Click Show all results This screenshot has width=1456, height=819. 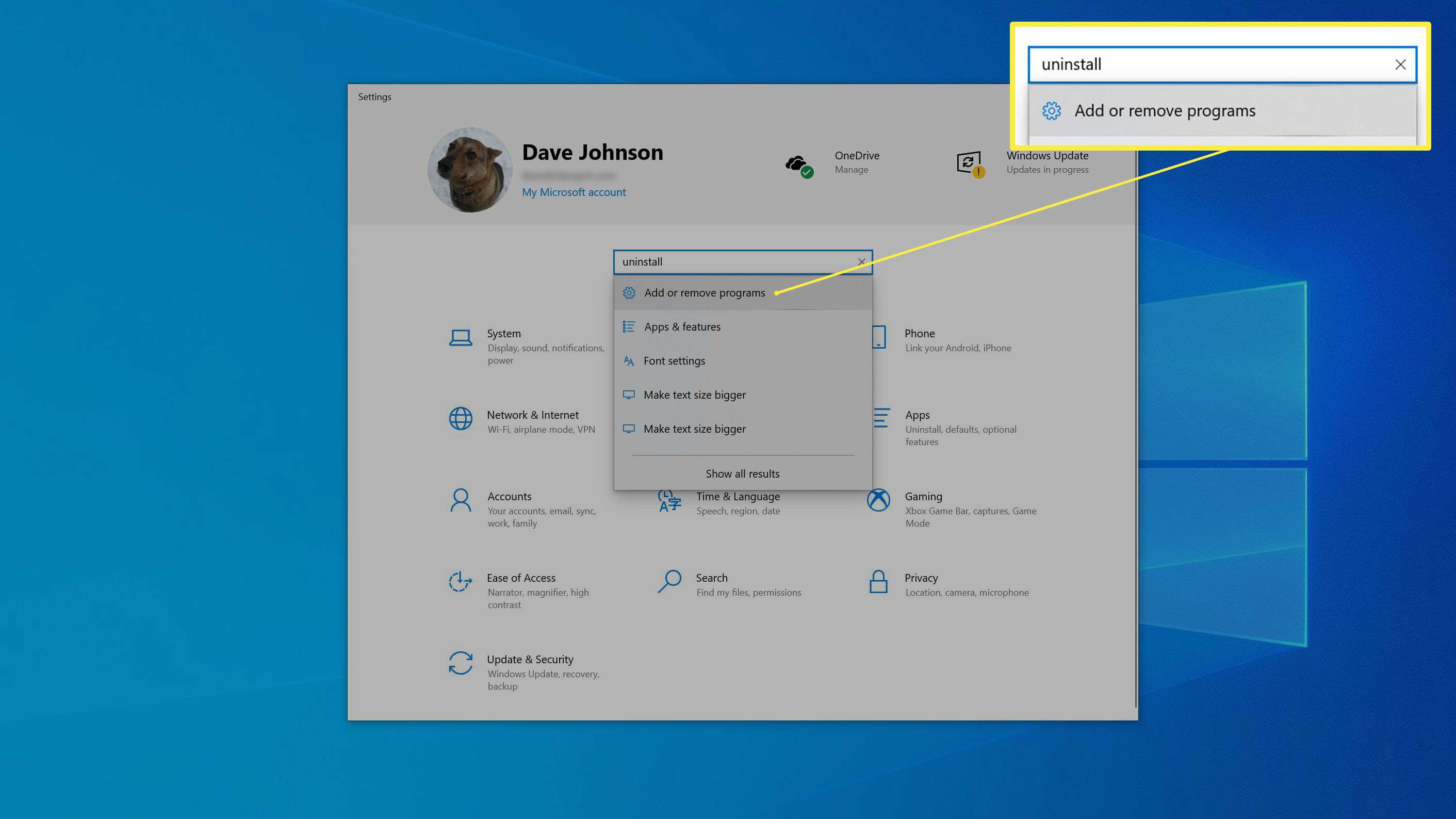point(742,473)
